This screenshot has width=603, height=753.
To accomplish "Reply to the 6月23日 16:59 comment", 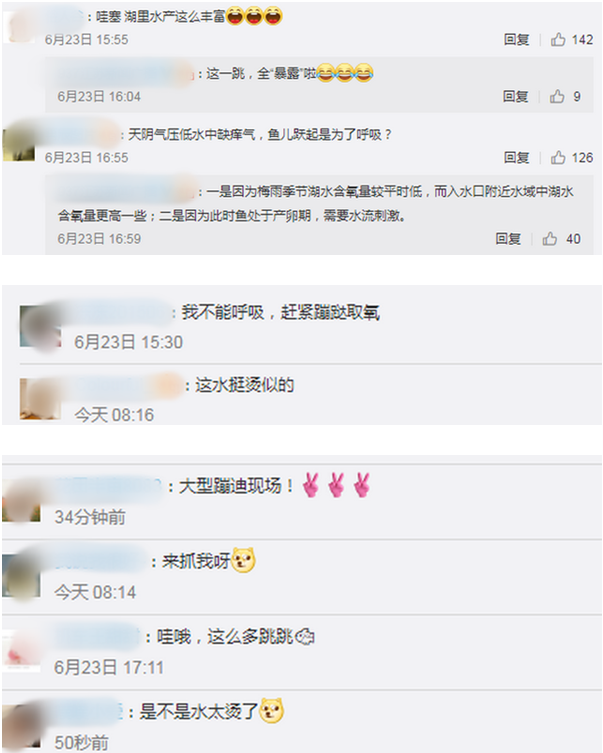I will coord(508,239).
